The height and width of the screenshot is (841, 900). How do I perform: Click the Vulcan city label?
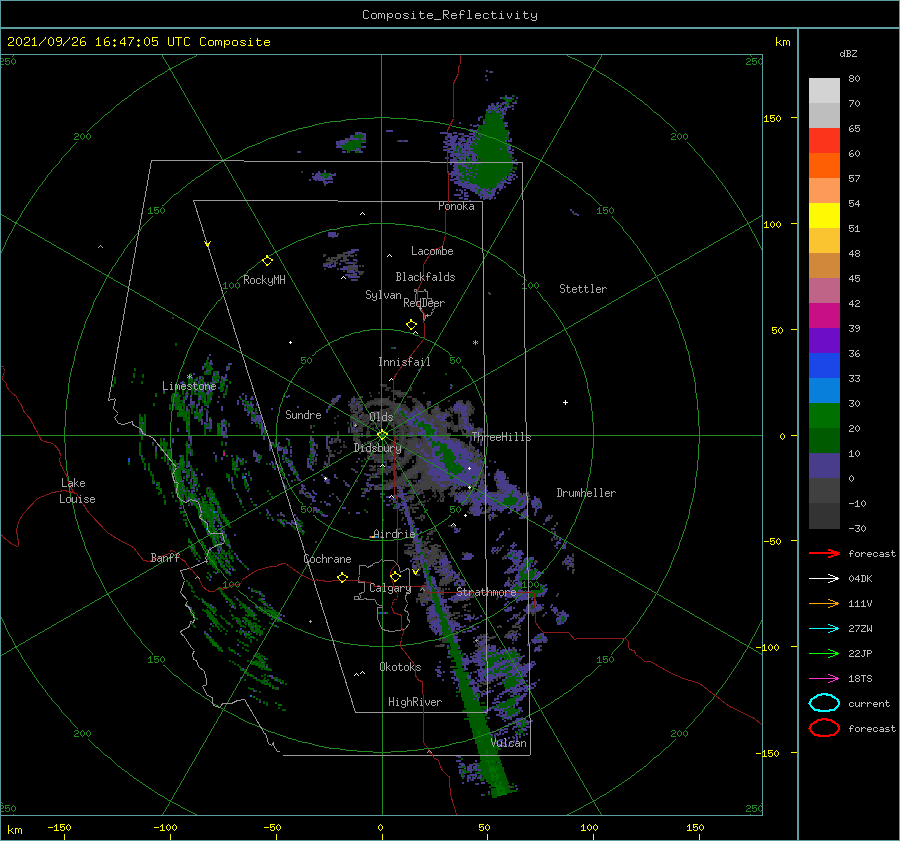tap(509, 743)
